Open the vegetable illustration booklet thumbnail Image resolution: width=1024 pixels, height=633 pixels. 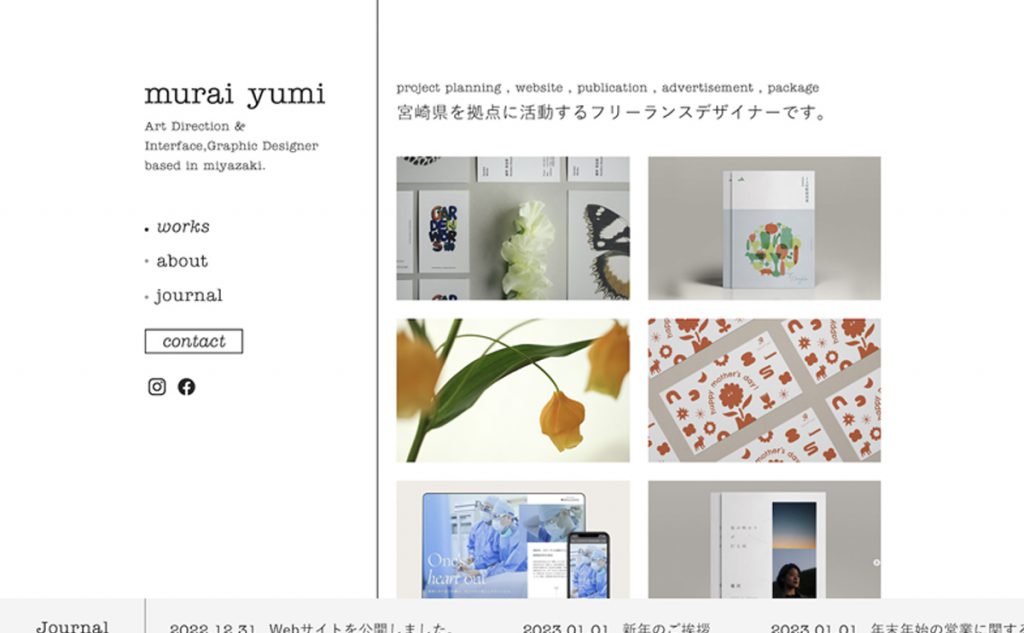click(x=764, y=228)
